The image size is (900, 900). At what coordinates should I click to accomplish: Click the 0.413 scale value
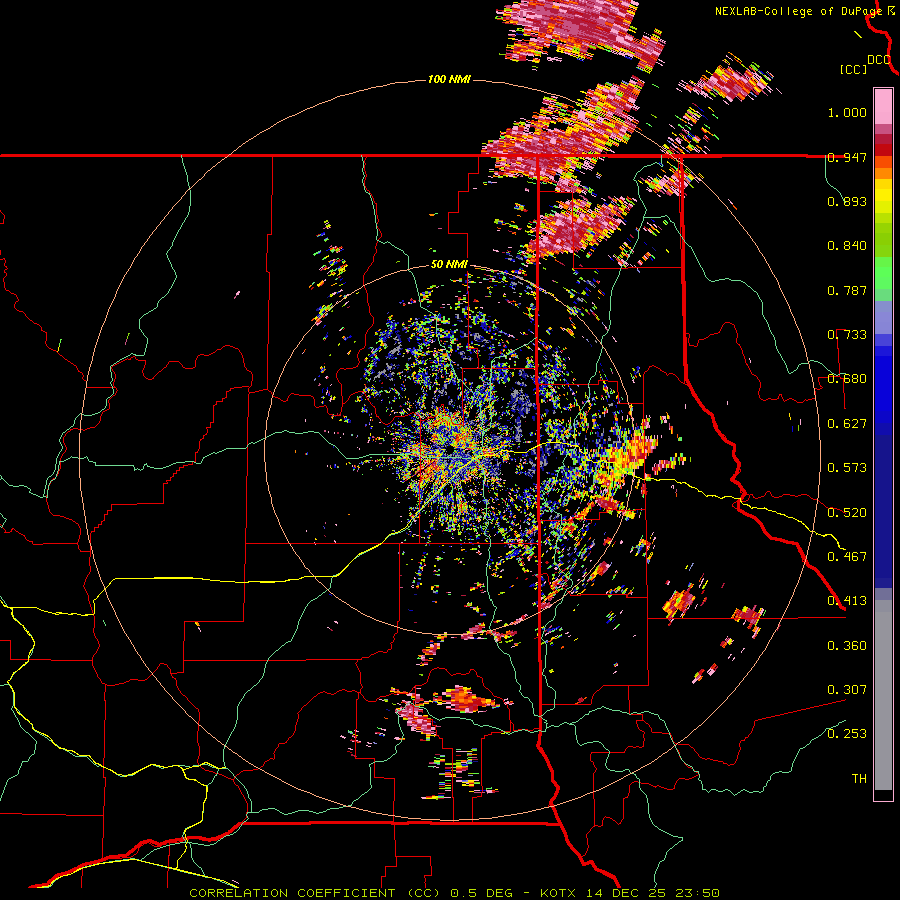(x=847, y=601)
